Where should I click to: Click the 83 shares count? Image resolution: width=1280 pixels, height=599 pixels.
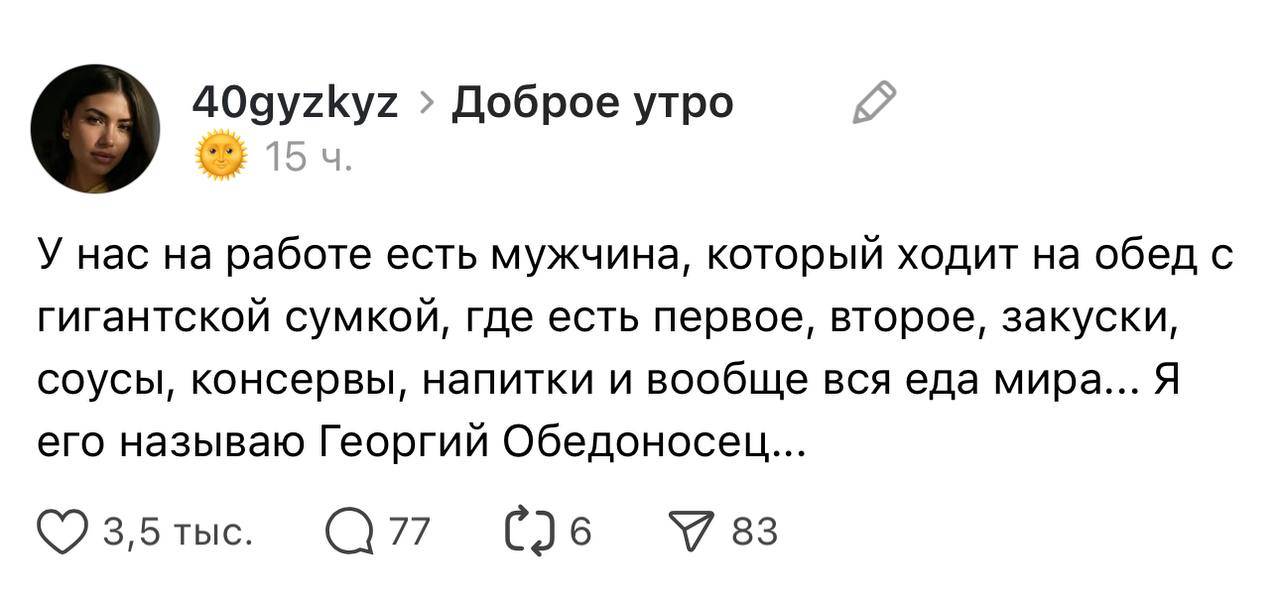pyautogui.click(x=754, y=532)
